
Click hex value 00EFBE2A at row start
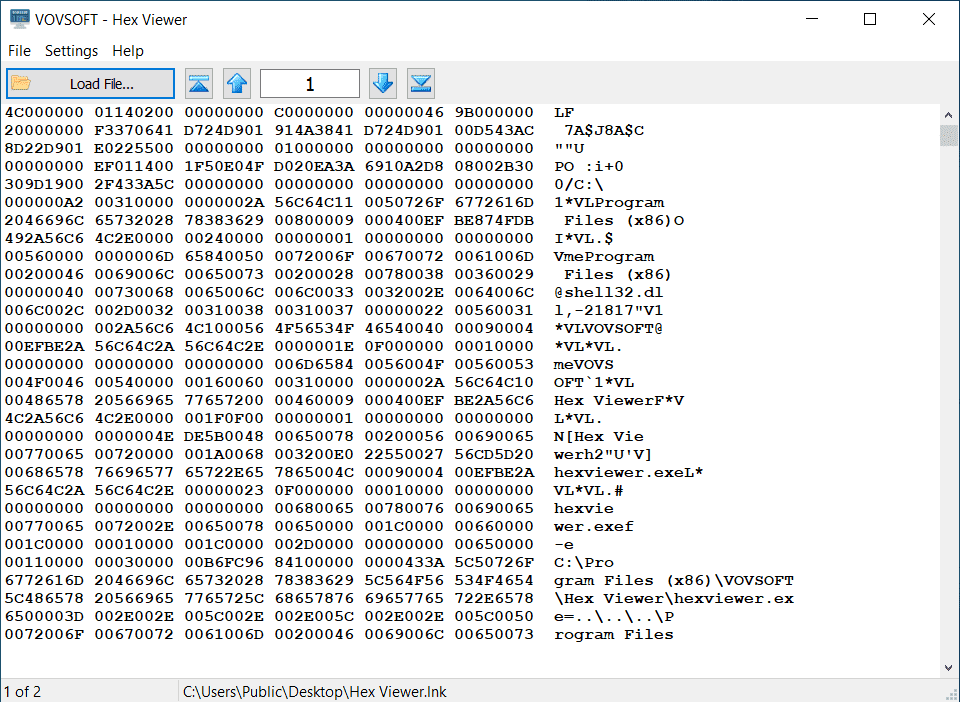44,346
